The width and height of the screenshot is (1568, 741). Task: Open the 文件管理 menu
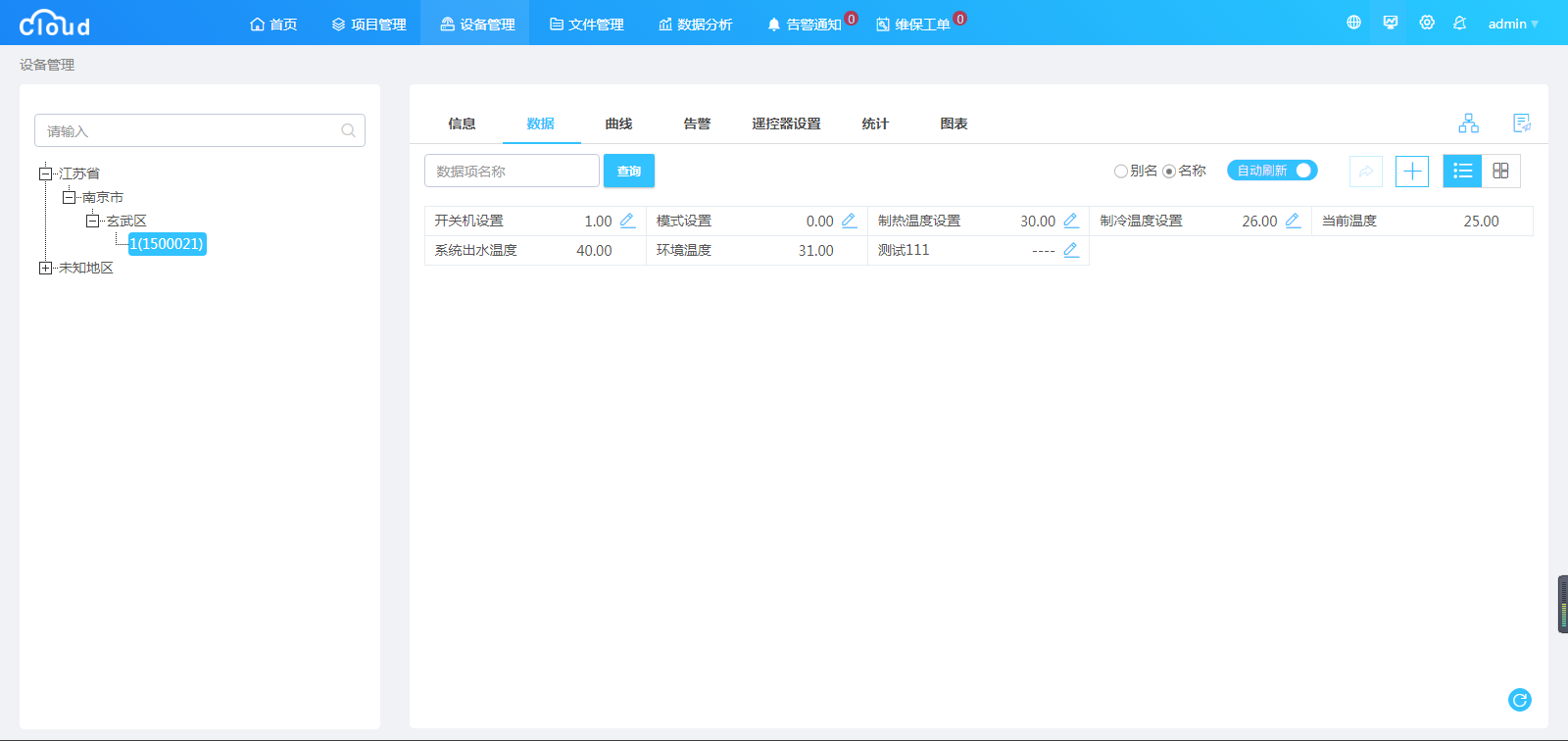[586, 24]
